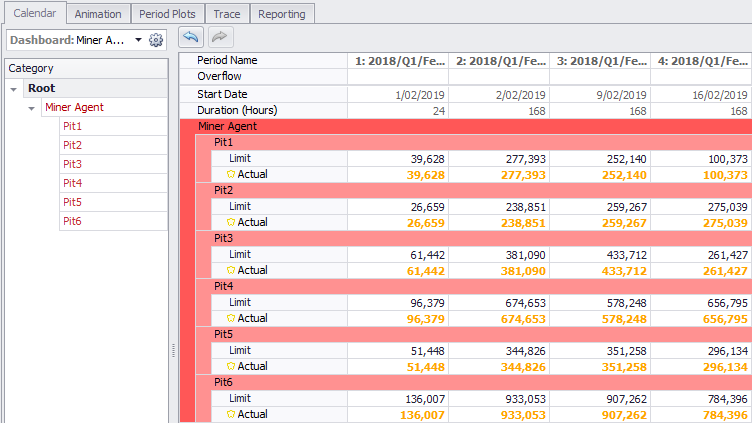Open dashboard settings gear icon

point(156,40)
